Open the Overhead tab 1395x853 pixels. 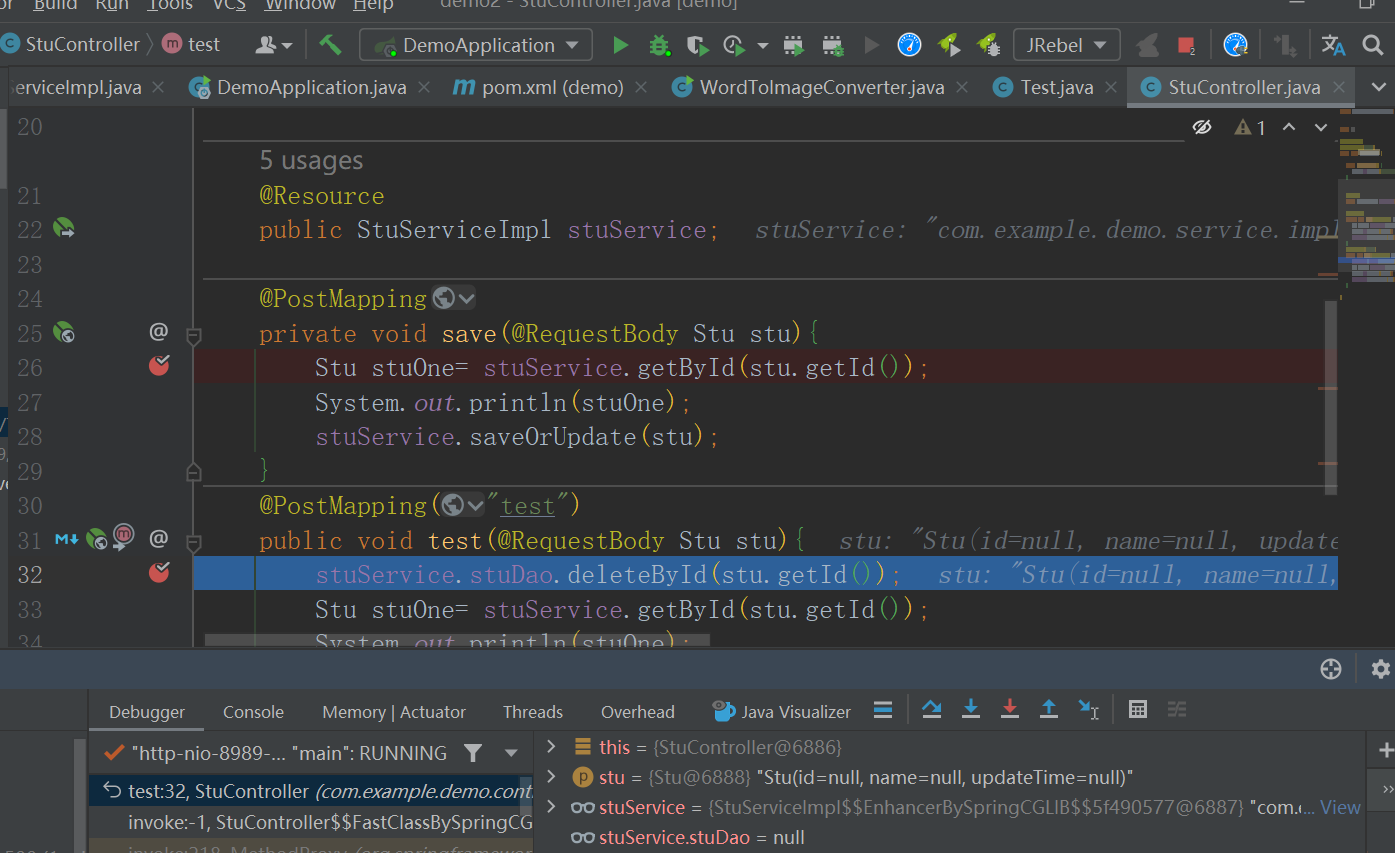pos(638,712)
